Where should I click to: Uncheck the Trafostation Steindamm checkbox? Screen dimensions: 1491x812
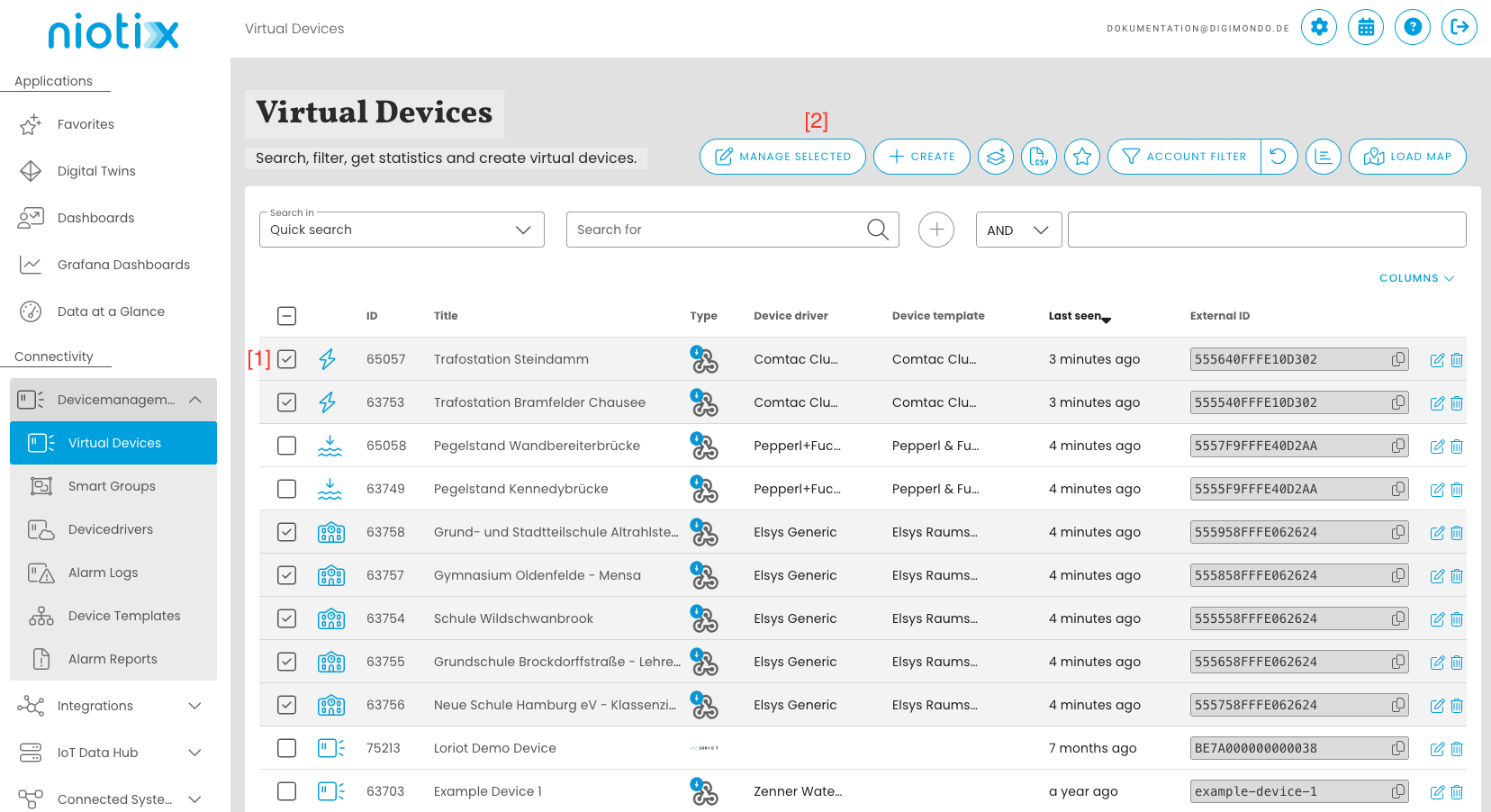[x=287, y=359]
